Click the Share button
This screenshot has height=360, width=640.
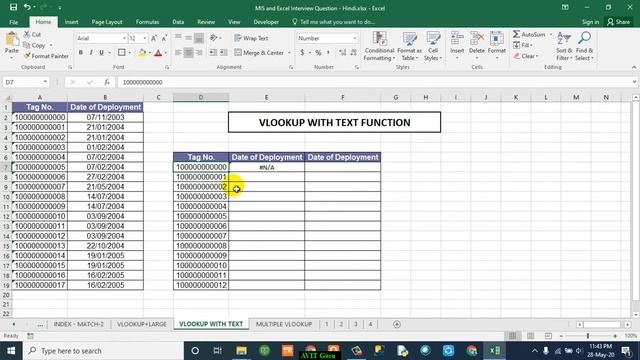point(618,22)
